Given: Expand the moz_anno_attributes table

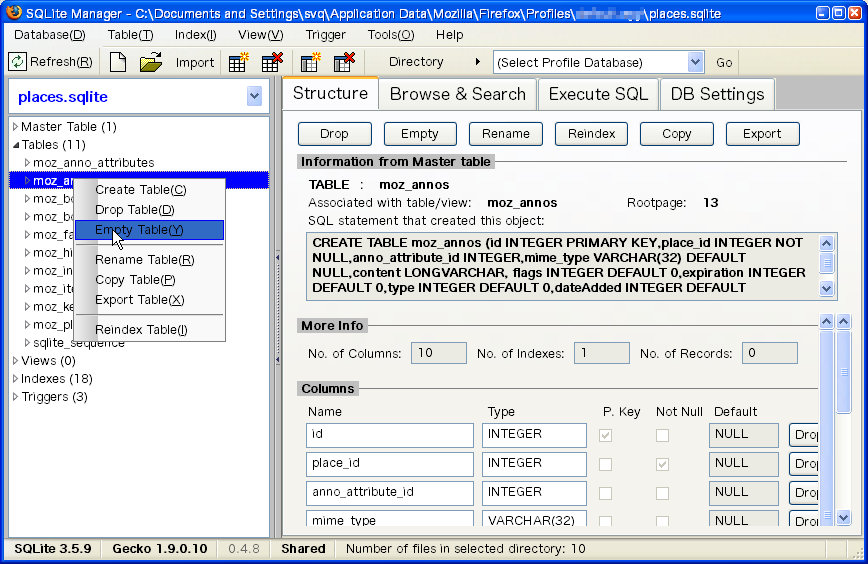Looking at the screenshot, I should [27, 163].
